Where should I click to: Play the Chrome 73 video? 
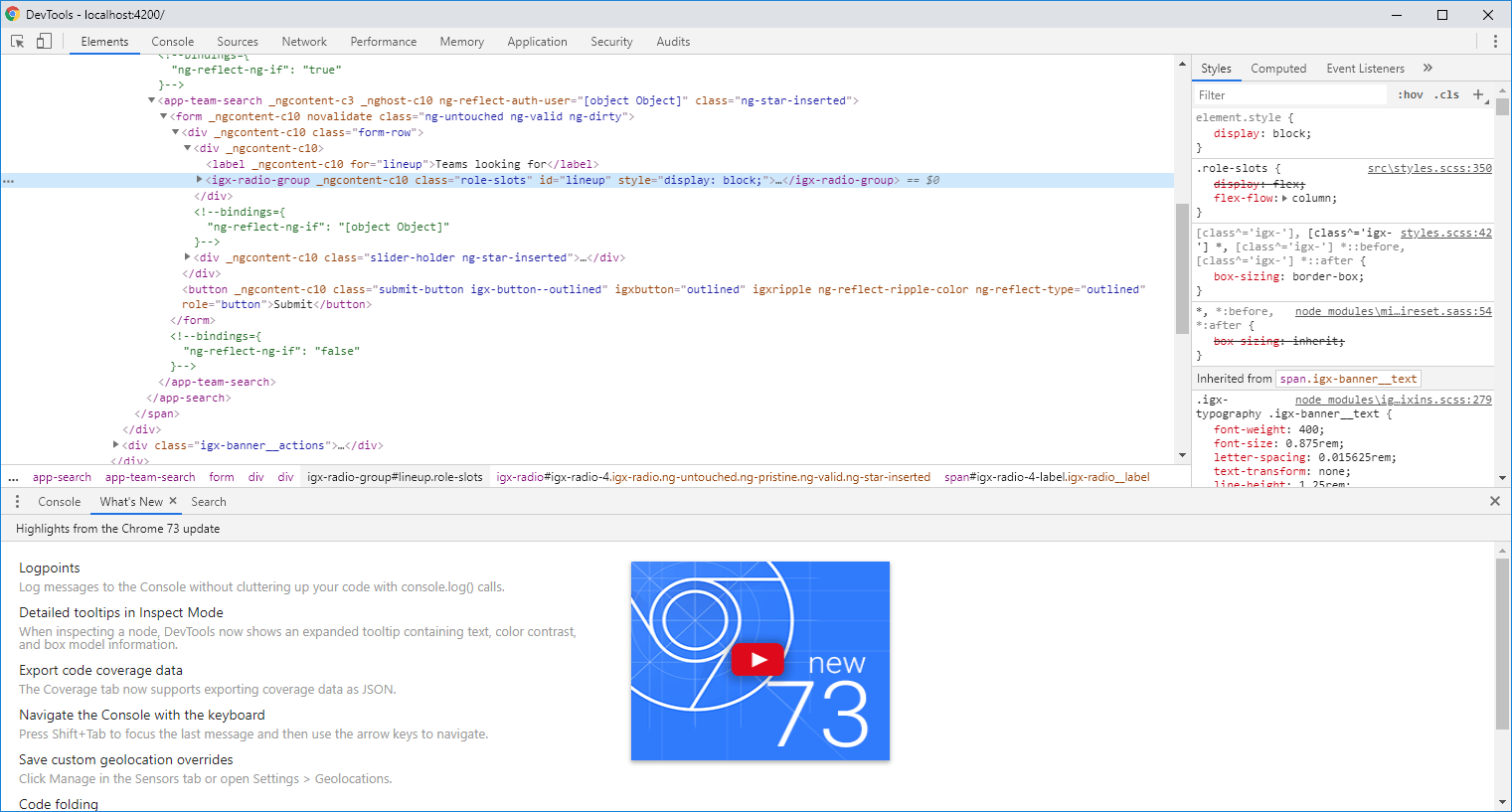tap(758, 659)
